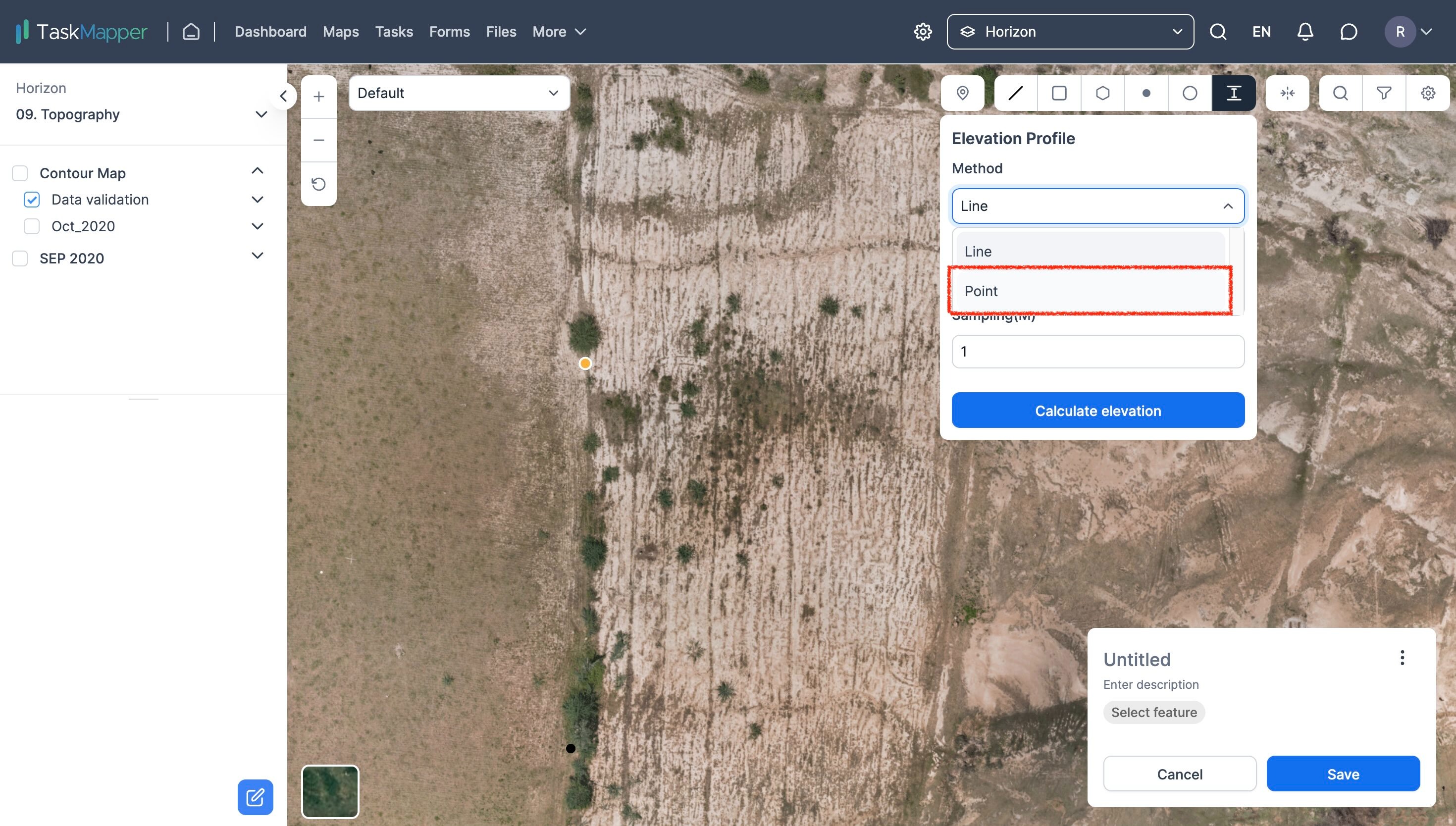The height and width of the screenshot is (826, 1456).
Task: Open global search in top bar
Action: pos(1218,32)
